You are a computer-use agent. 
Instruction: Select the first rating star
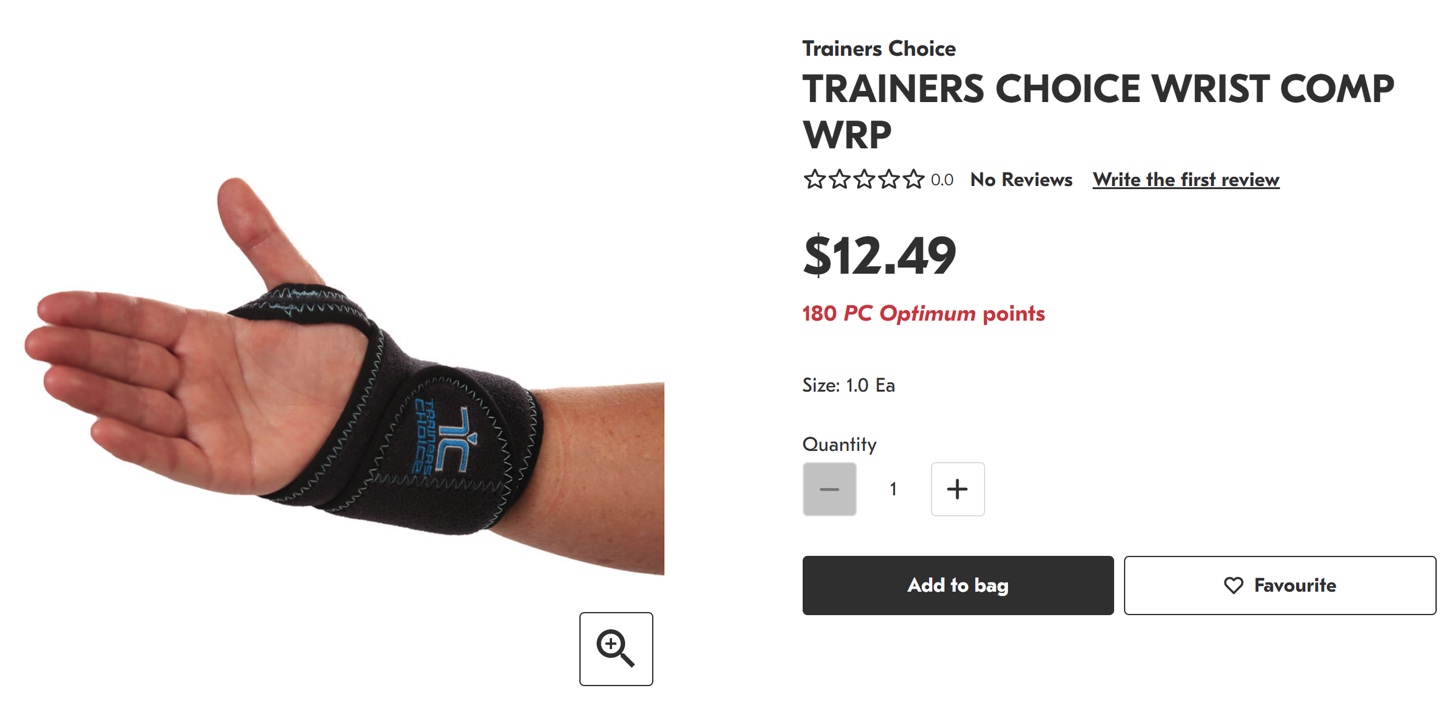815,180
